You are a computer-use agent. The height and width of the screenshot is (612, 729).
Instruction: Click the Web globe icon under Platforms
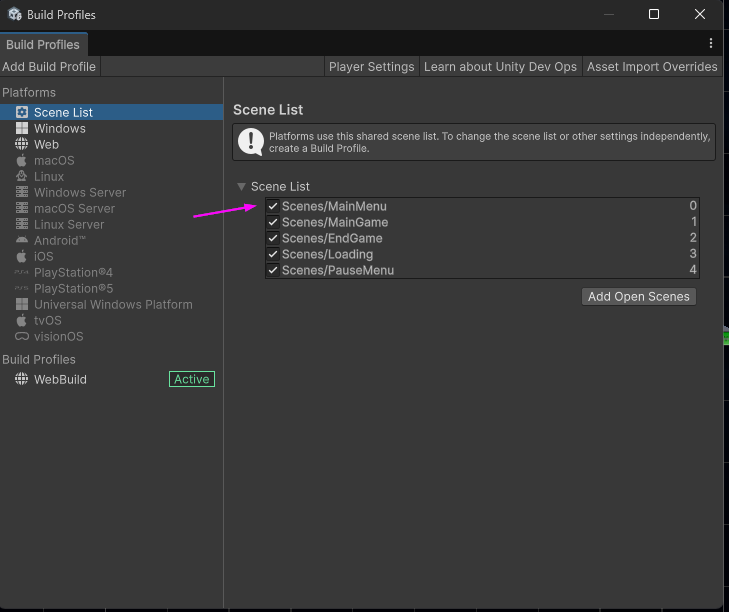pos(21,144)
